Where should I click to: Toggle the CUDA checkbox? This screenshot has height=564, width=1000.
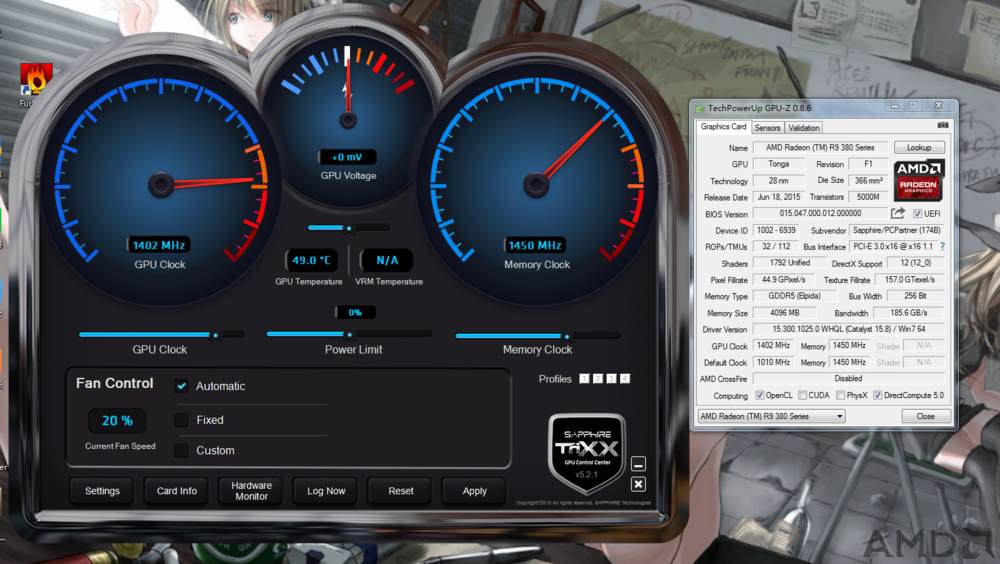click(802, 396)
